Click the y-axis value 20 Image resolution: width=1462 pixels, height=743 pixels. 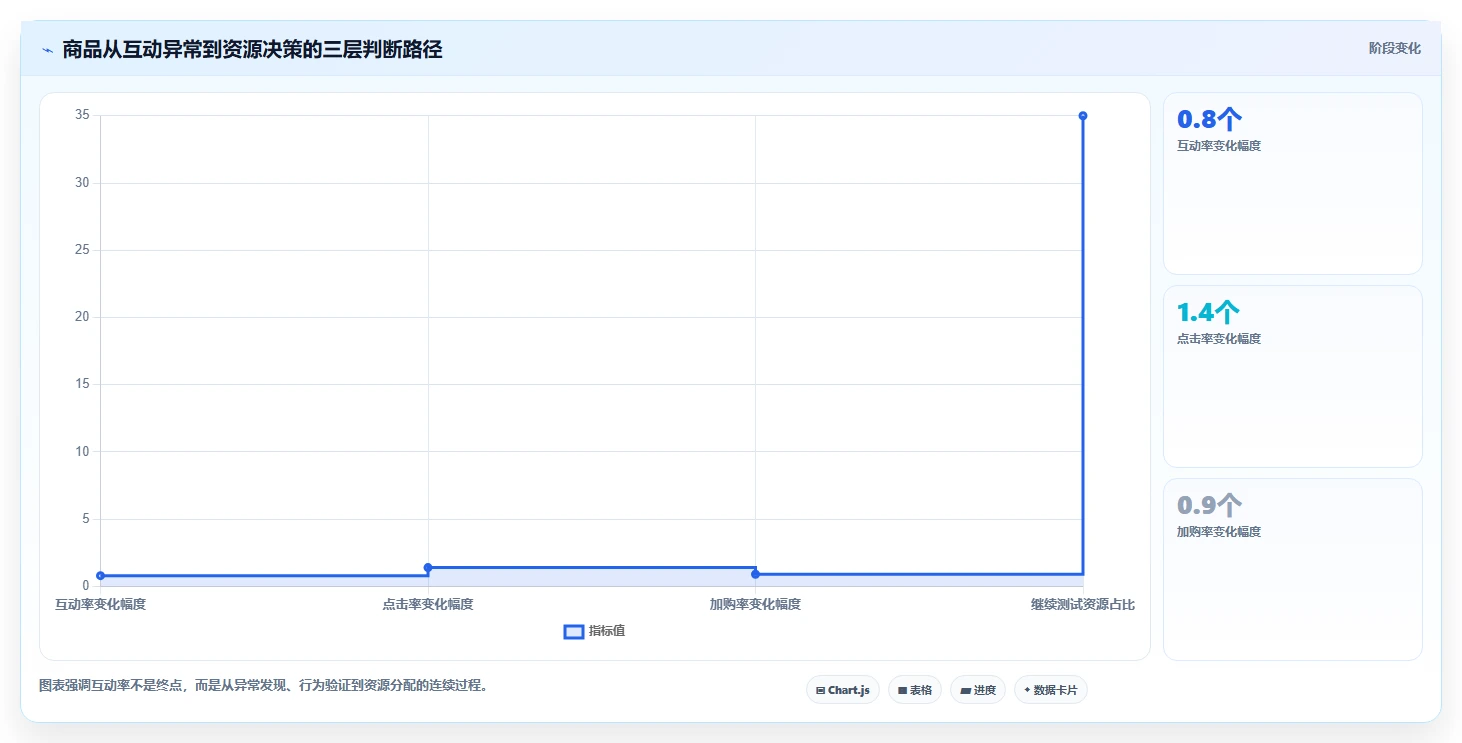click(x=82, y=317)
